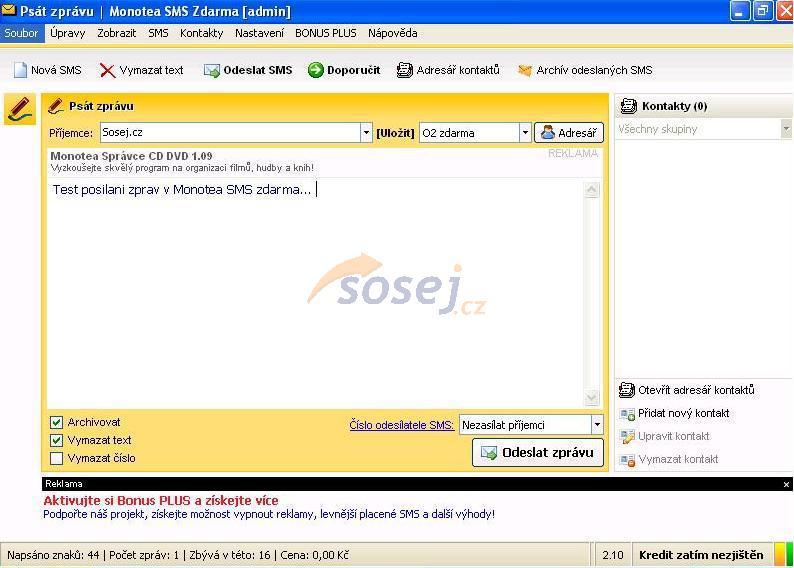Click the envelope icon in title bar
Screen dimensions: 794x568
click(9, 10)
